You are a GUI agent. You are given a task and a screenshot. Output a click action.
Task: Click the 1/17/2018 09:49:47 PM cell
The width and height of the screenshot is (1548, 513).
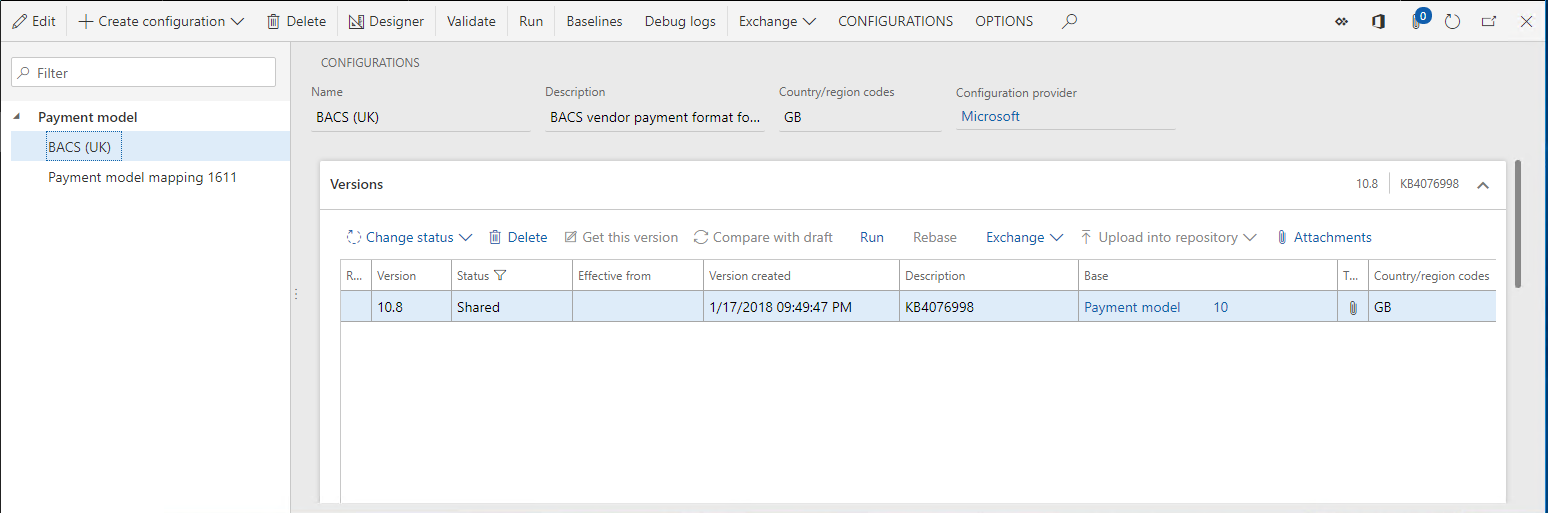pos(801,307)
